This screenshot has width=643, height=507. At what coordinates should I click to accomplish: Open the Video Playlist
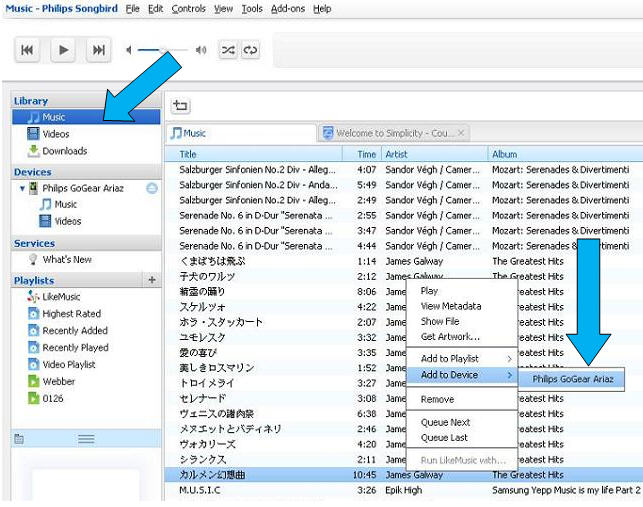click(x=68, y=364)
